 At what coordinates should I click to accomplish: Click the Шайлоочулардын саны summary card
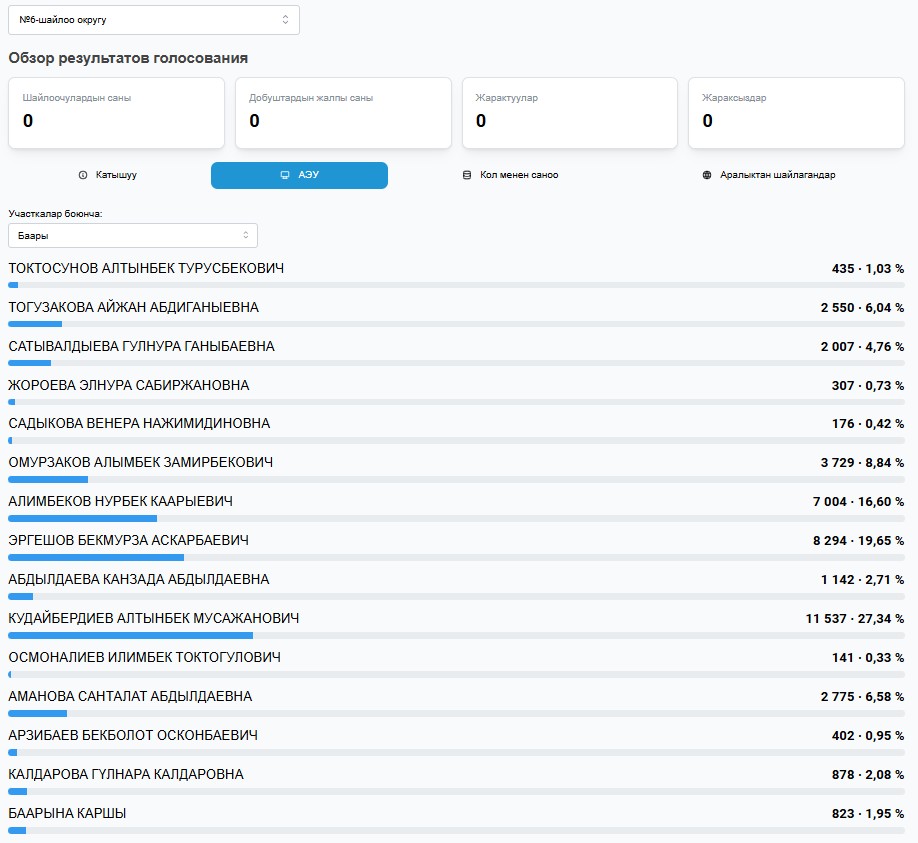coord(116,113)
